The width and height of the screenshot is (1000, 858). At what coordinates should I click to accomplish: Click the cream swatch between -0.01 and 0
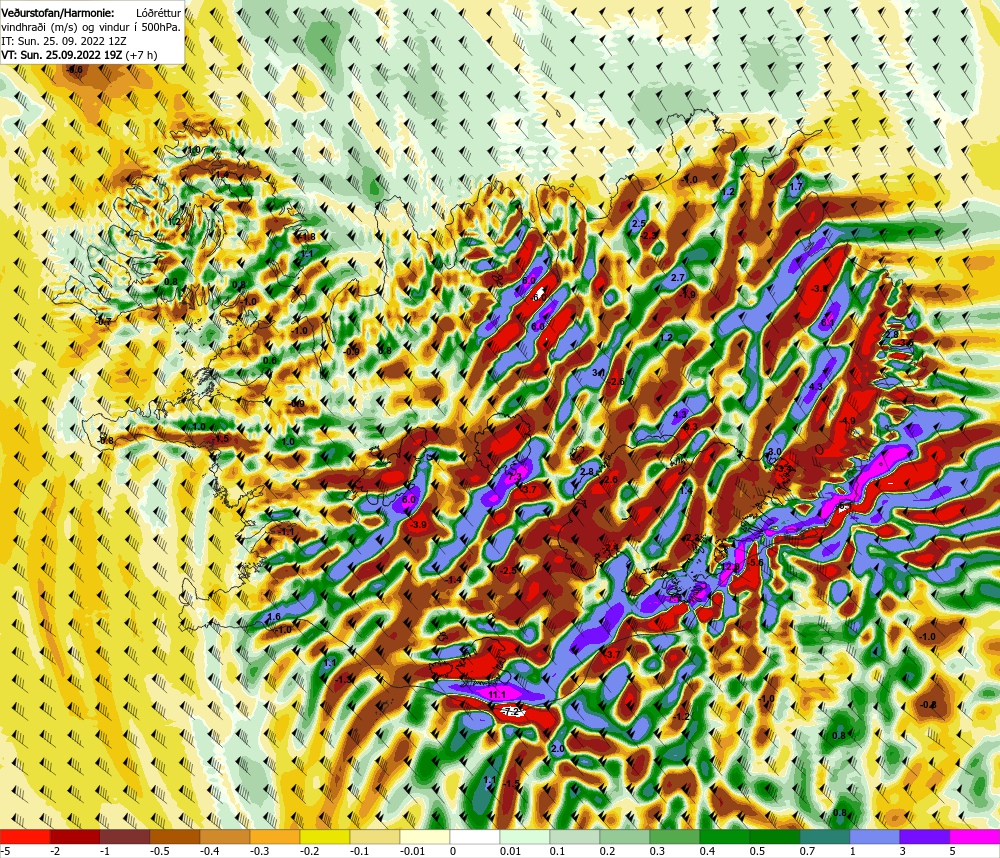(425, 836)
